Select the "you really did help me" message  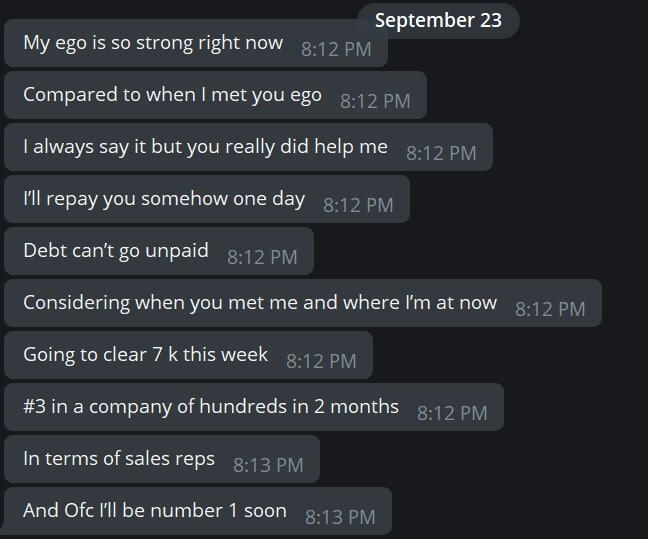click(205, 147)
